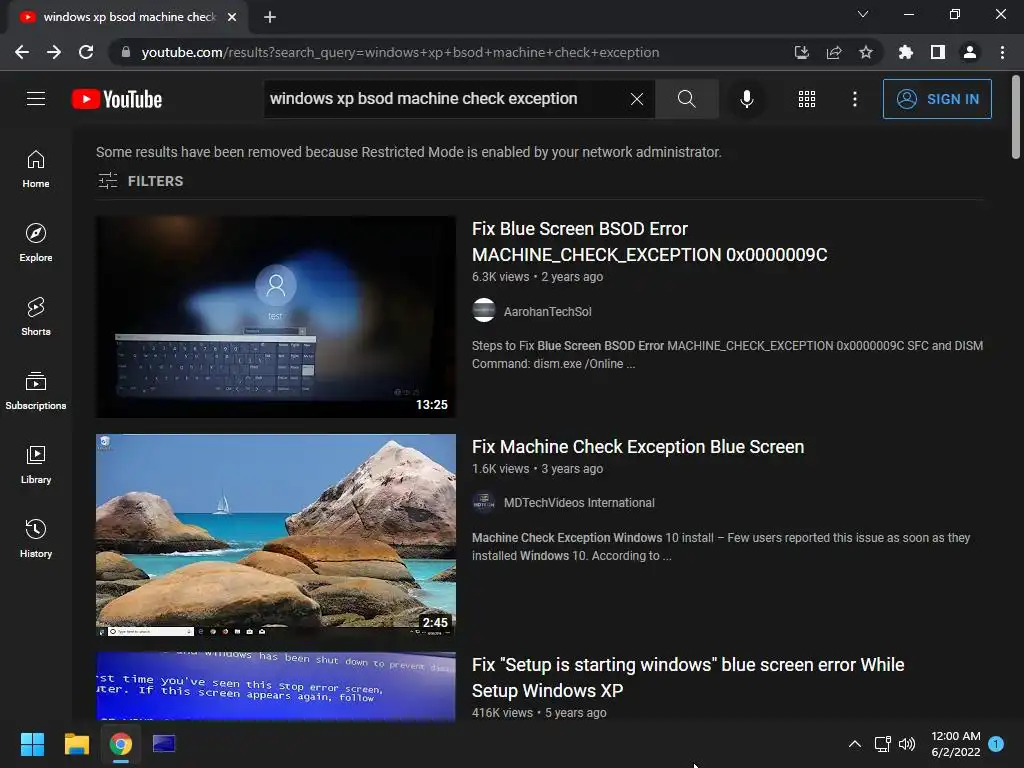Go to YouTube home via logo
This screenshot has width=1024, height=768.
pos(117,99)
